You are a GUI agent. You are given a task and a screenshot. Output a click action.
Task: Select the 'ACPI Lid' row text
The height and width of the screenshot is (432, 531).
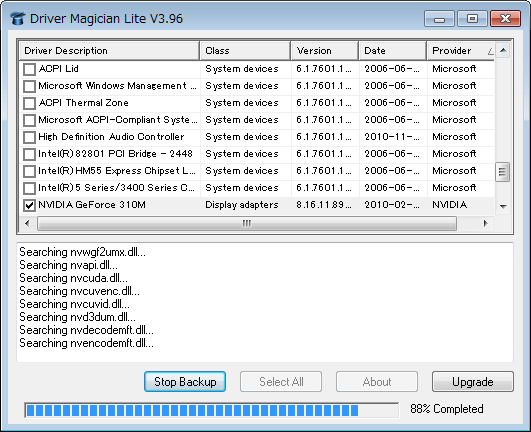[x=59, y=69]
